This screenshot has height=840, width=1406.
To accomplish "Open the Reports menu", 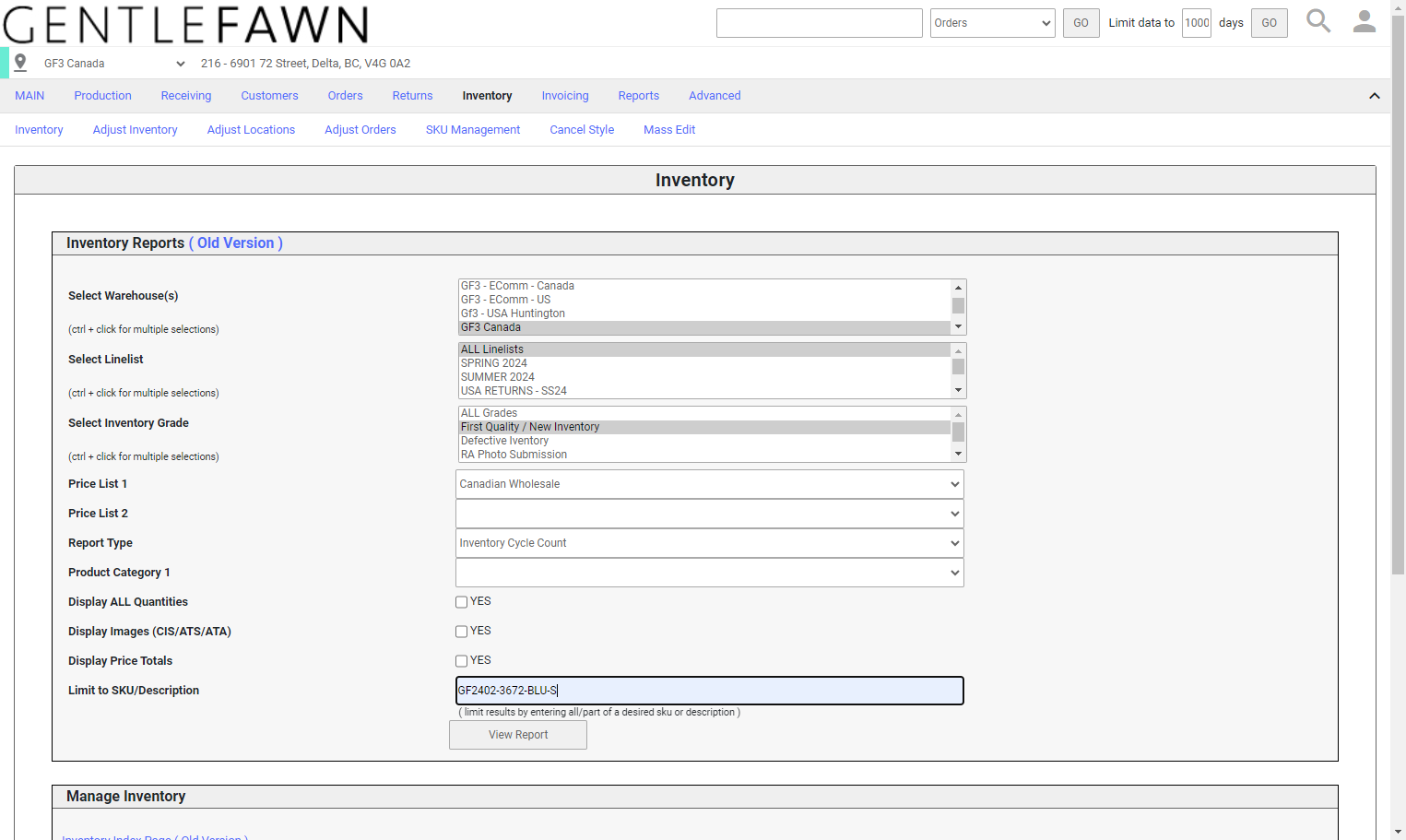I will [x=639, y=96].
